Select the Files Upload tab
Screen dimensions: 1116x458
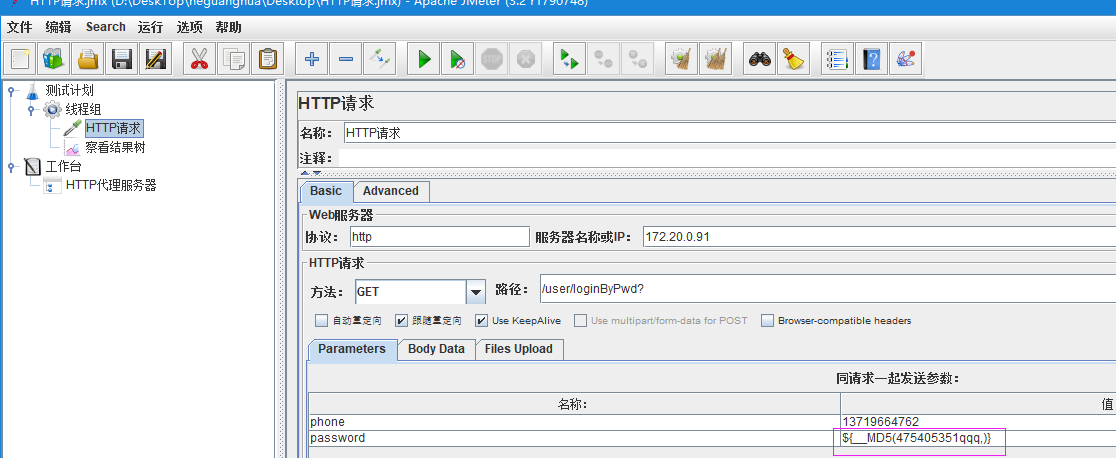click(x=518, y=349)
